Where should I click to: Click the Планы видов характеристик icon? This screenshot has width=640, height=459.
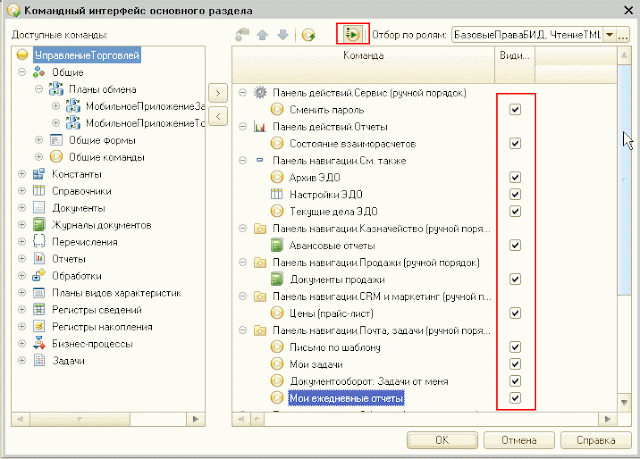pyautogui.click(x=39, y=293)
